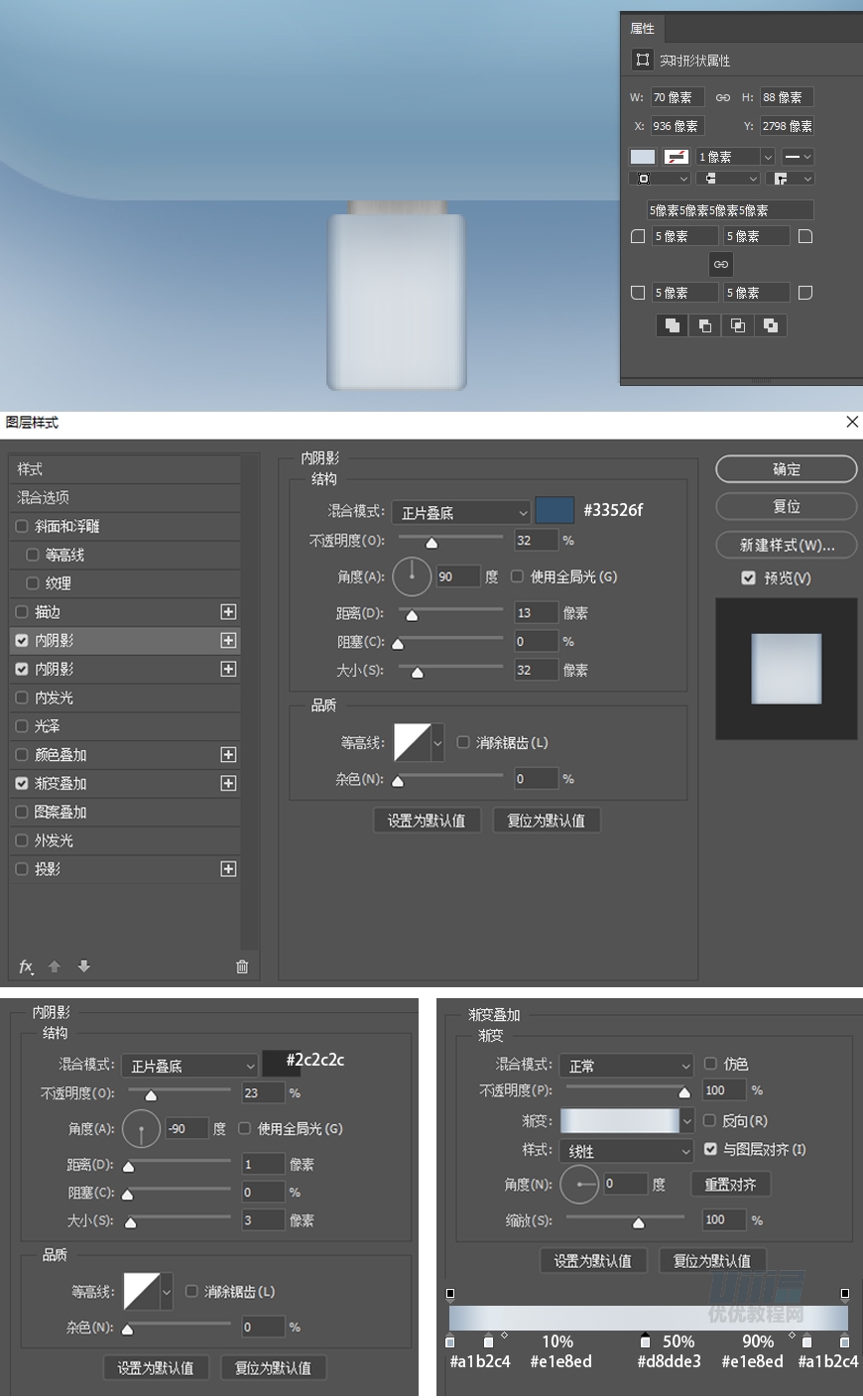Enable the 等高线 sub-option checkbox
This screenshot has width=863, height=1400.
tap(33, 555)
